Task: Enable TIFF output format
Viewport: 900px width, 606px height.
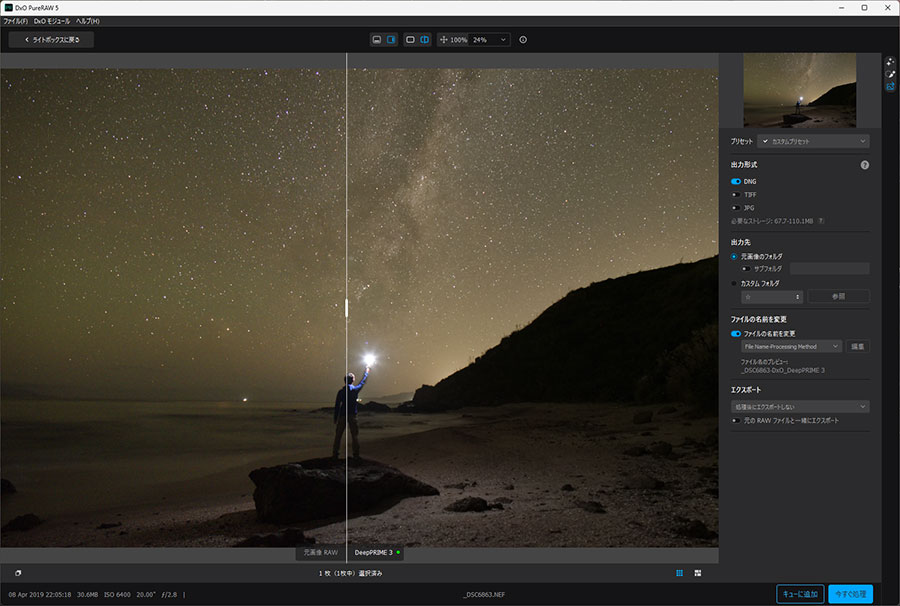Action: (736, 195)
